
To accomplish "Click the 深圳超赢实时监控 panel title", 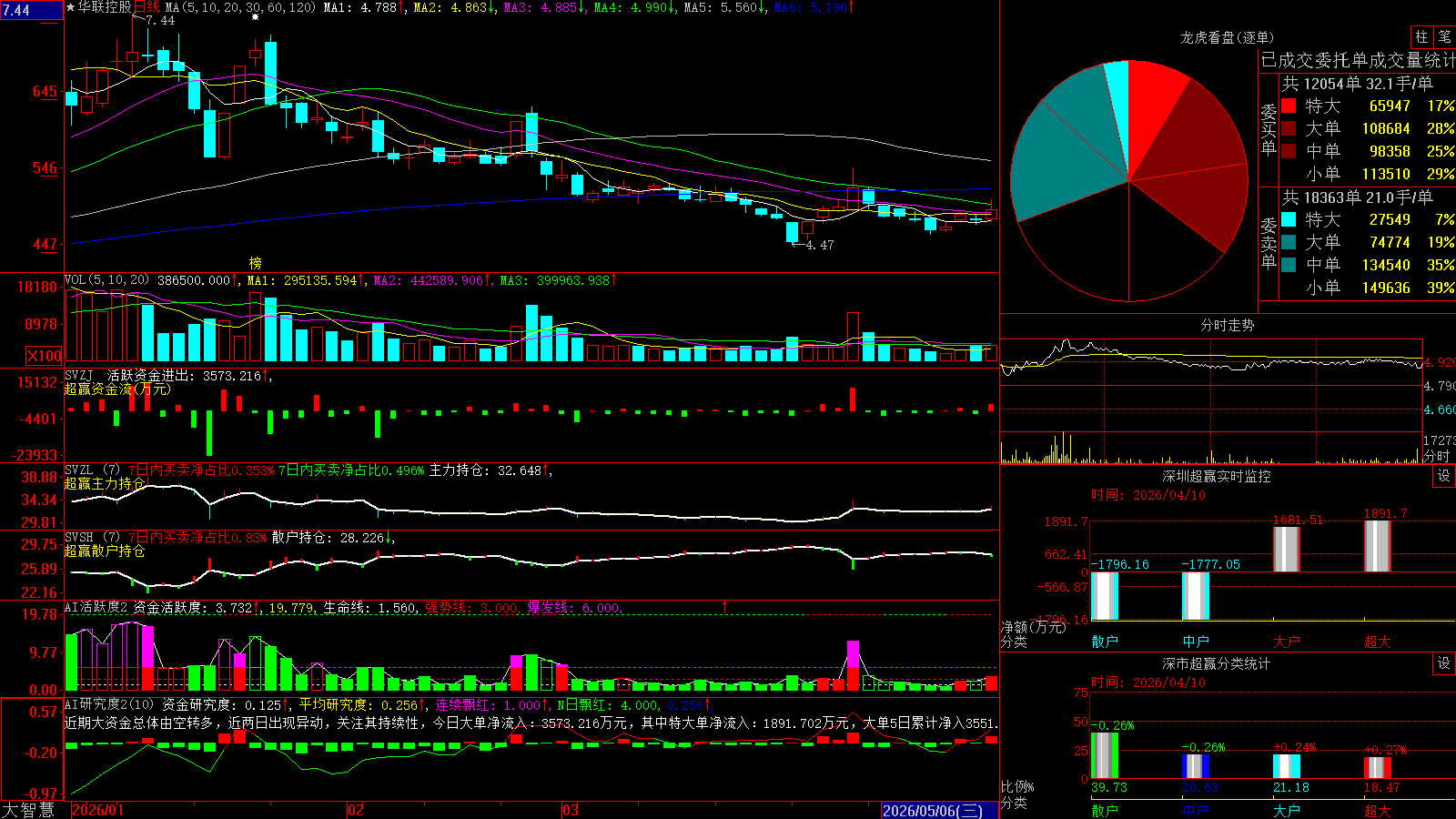I will [1216, 476].
